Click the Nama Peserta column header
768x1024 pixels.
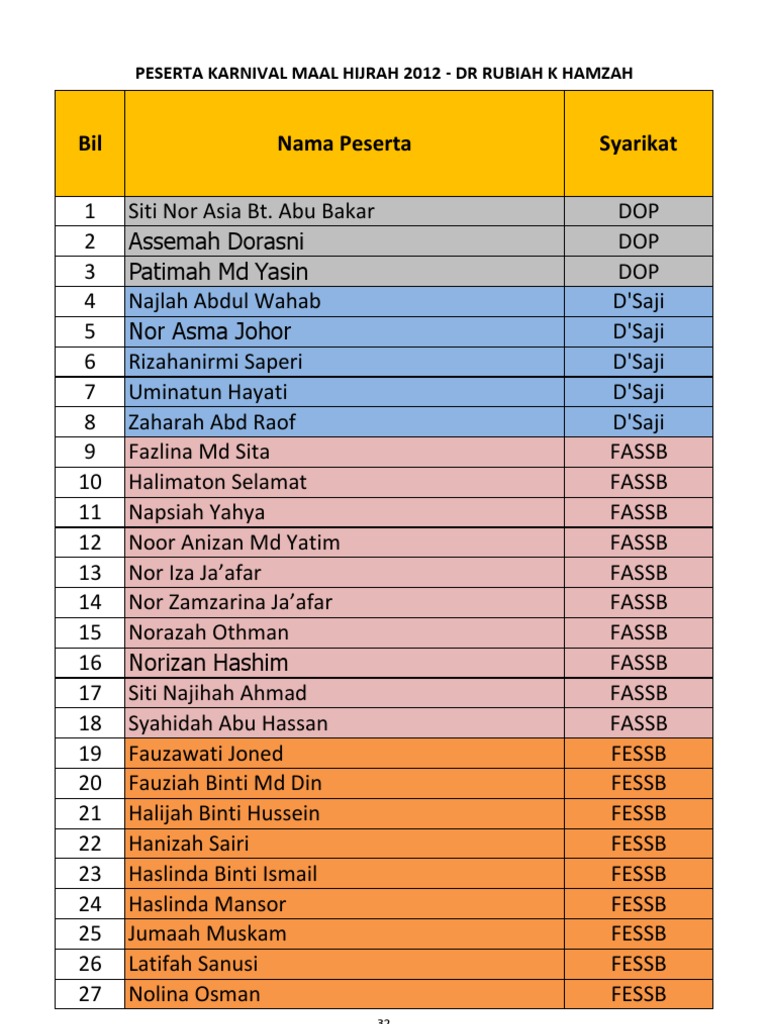tap(344, 143)
